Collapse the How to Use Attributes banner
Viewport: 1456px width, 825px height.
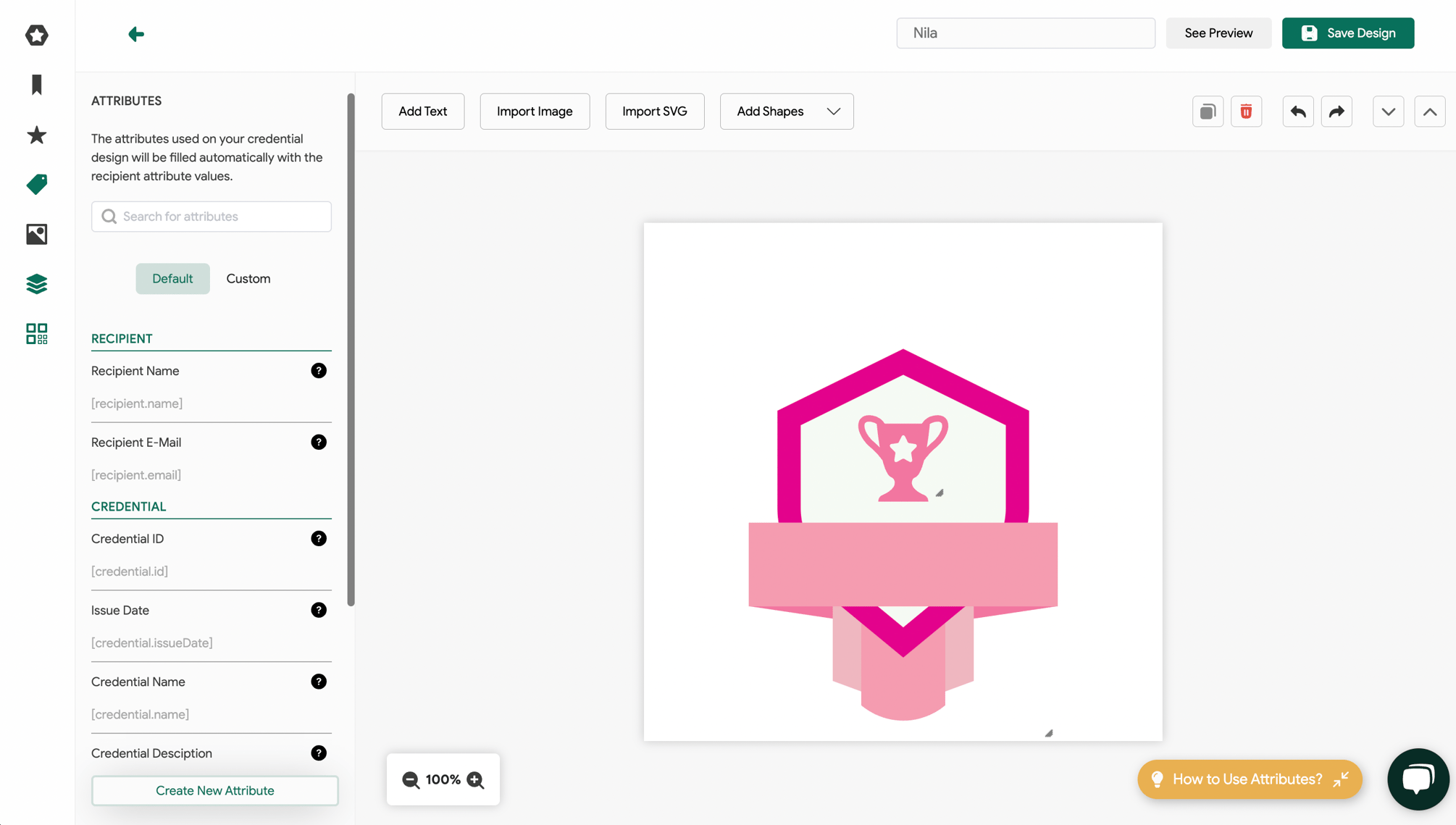tap(1341, 779)
